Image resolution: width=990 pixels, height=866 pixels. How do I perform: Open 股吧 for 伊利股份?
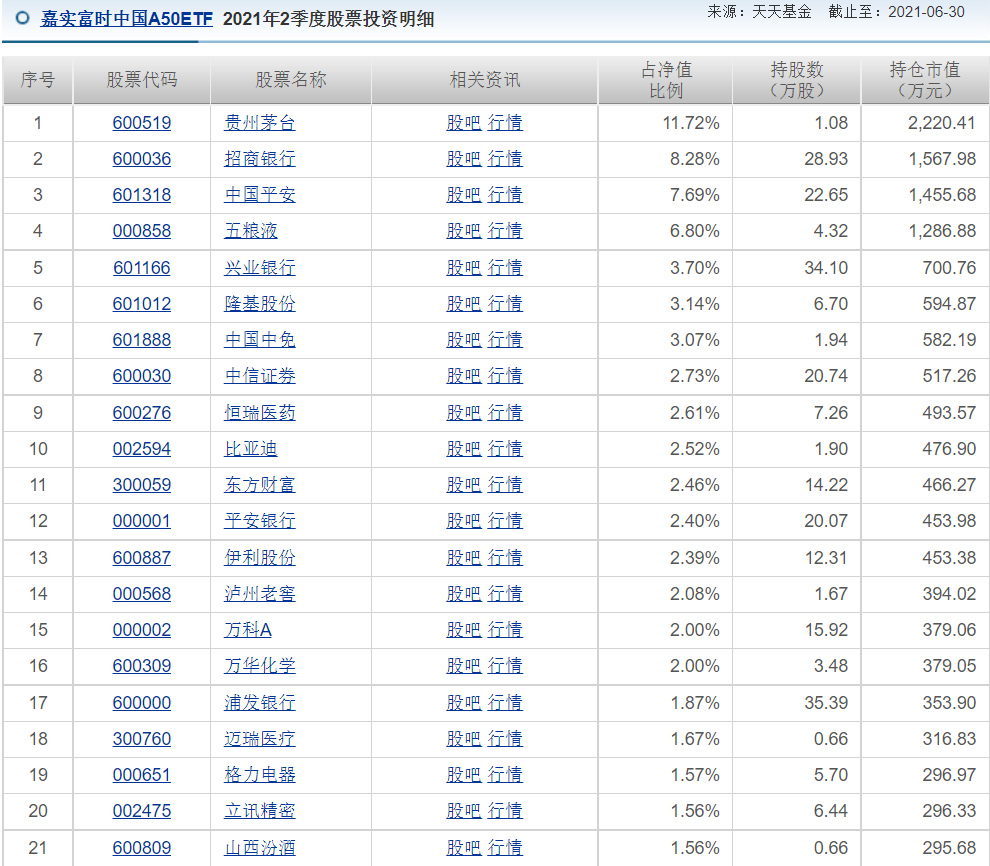pyautogui.click(x=464, y=557)
